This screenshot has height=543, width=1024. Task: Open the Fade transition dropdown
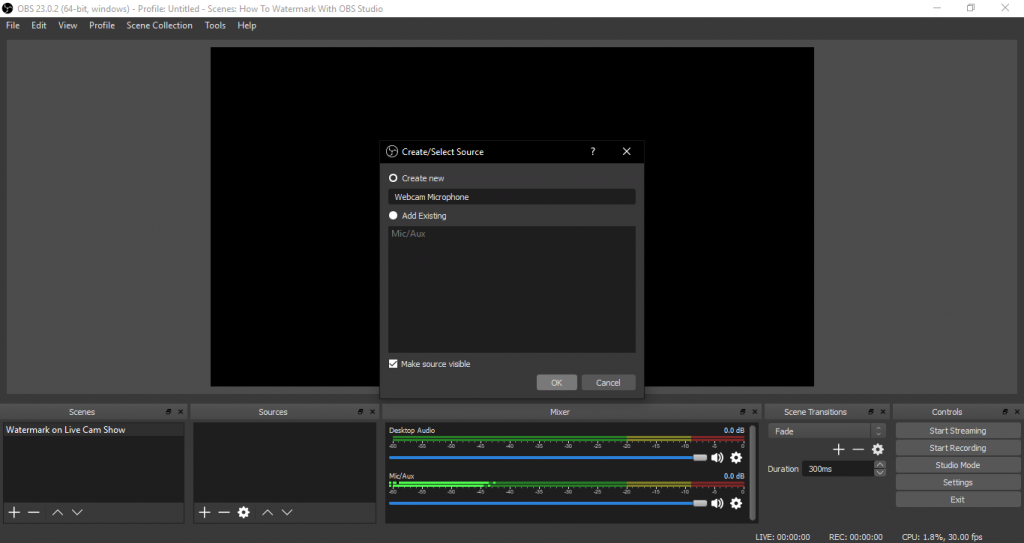pos(827,431)
